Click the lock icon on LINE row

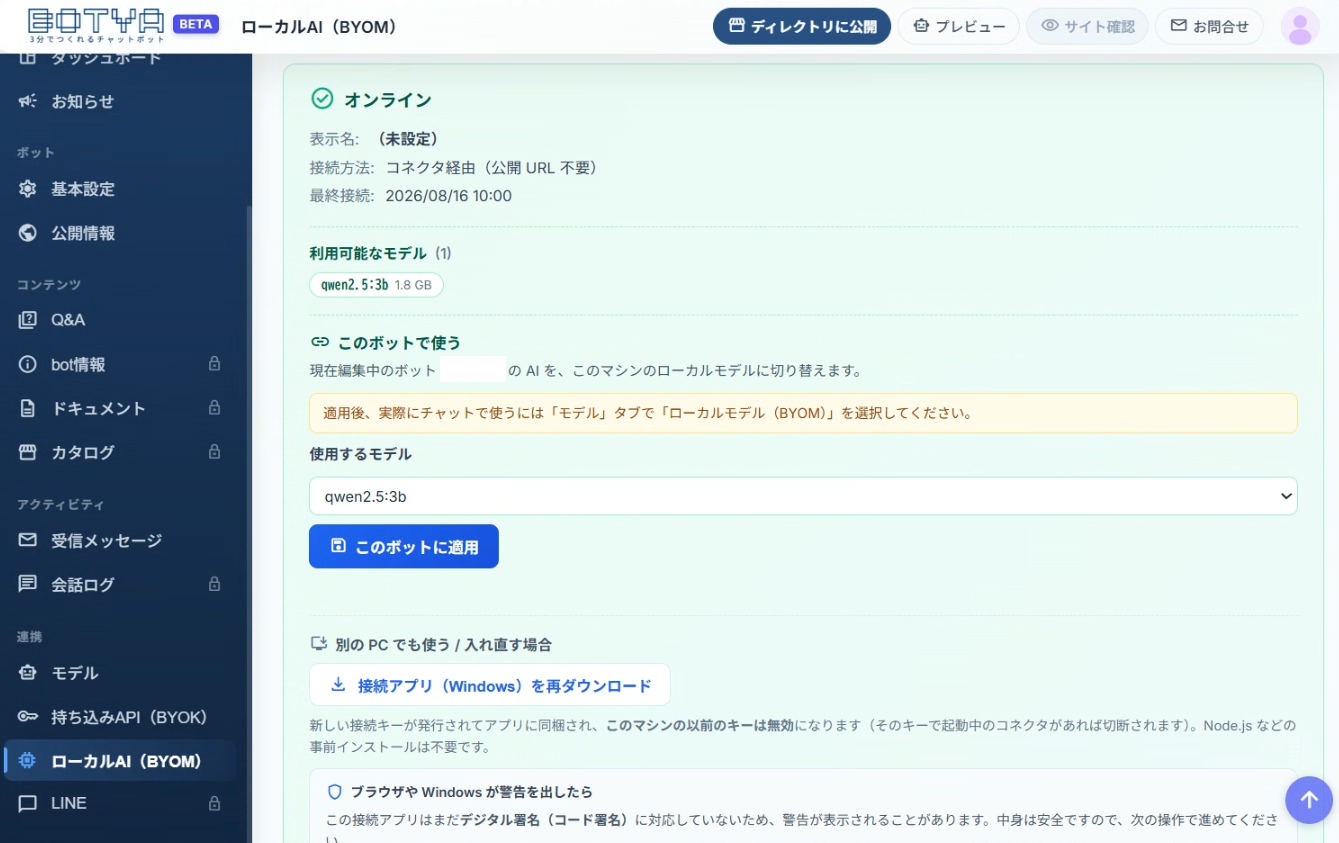tap(214, 803)
